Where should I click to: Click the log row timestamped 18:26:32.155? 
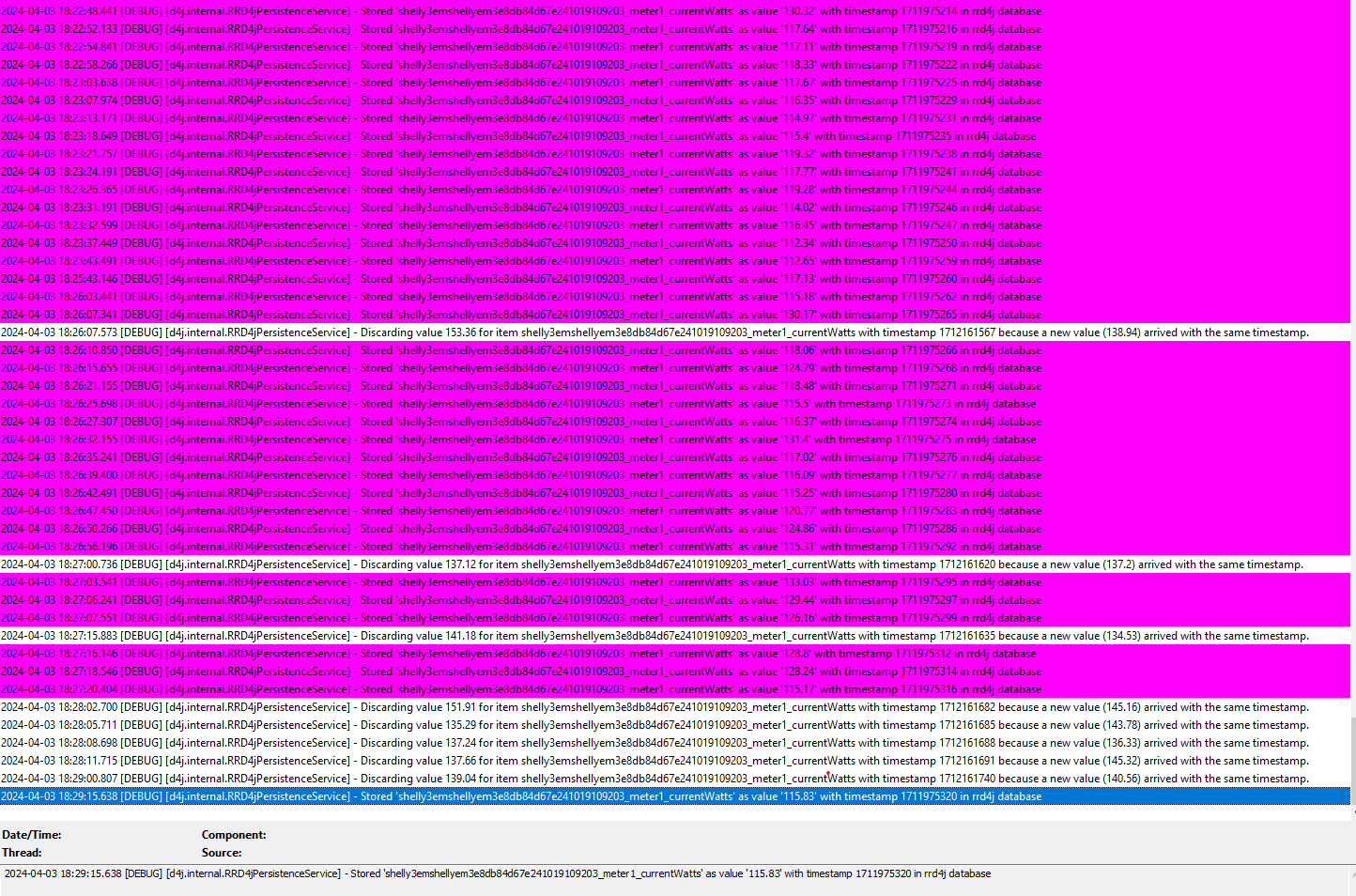521,439
